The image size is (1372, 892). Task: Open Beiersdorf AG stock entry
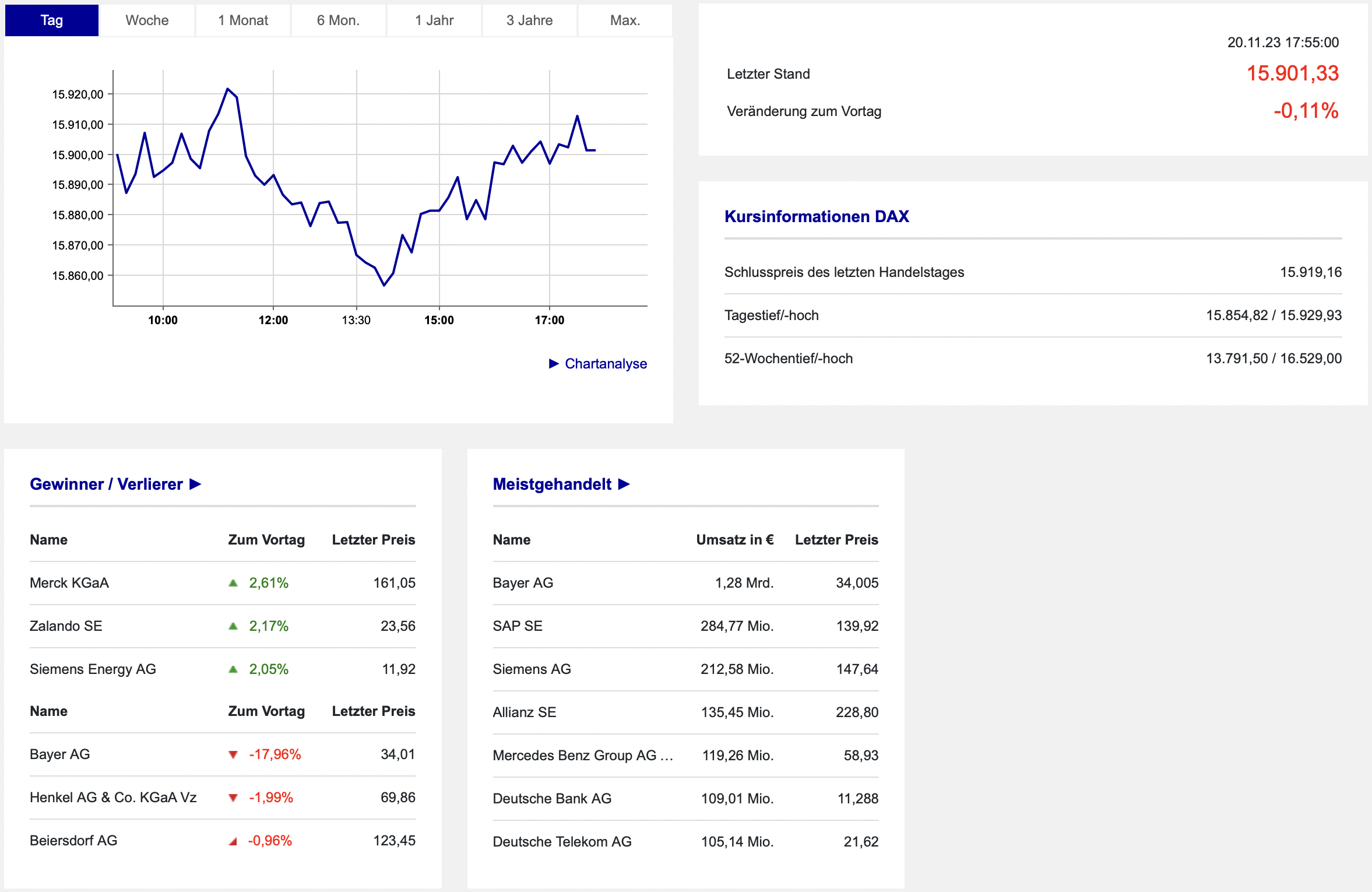point(73,841)
